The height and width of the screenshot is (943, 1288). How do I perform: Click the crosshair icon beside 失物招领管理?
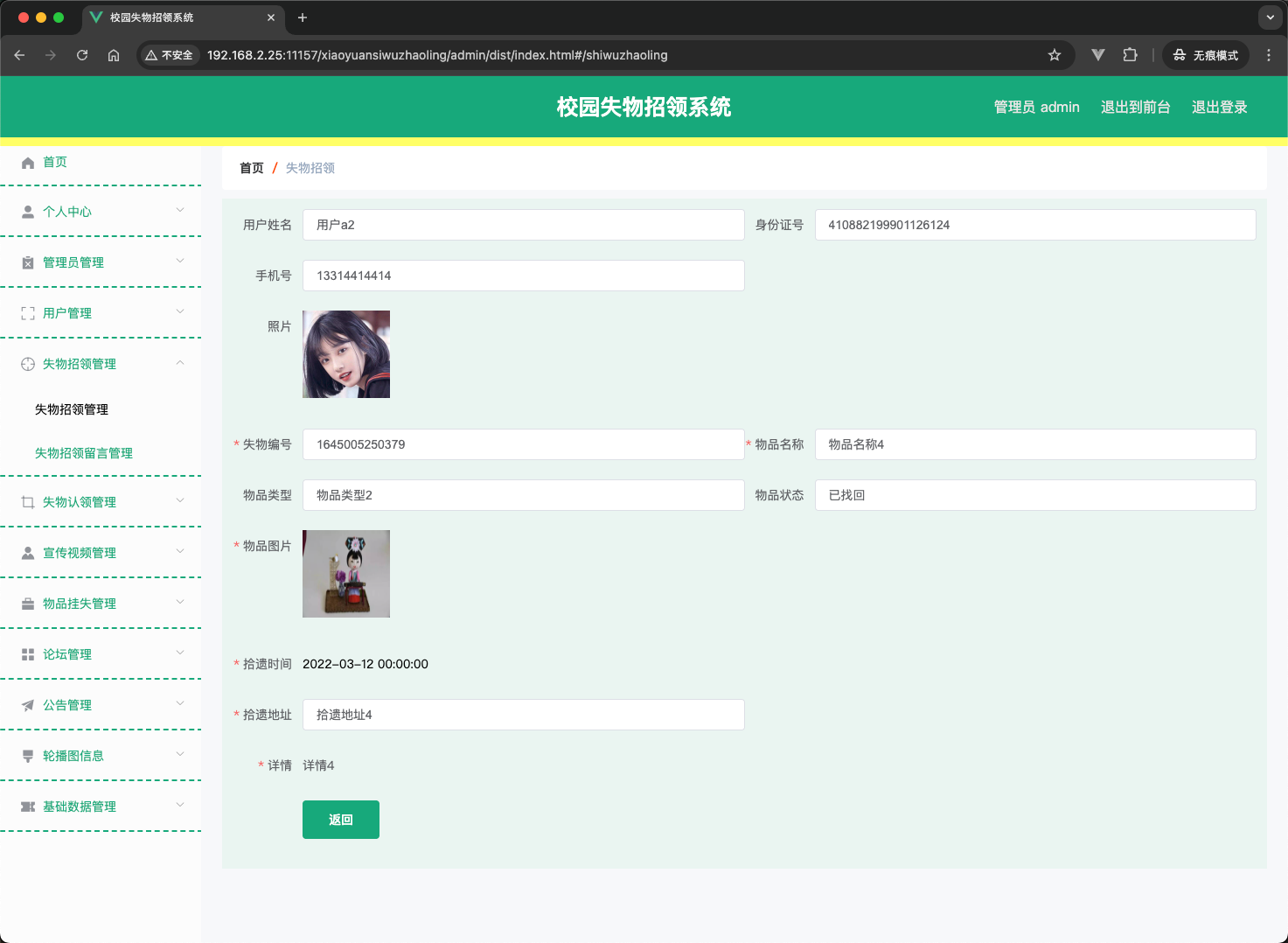point(28,364)
